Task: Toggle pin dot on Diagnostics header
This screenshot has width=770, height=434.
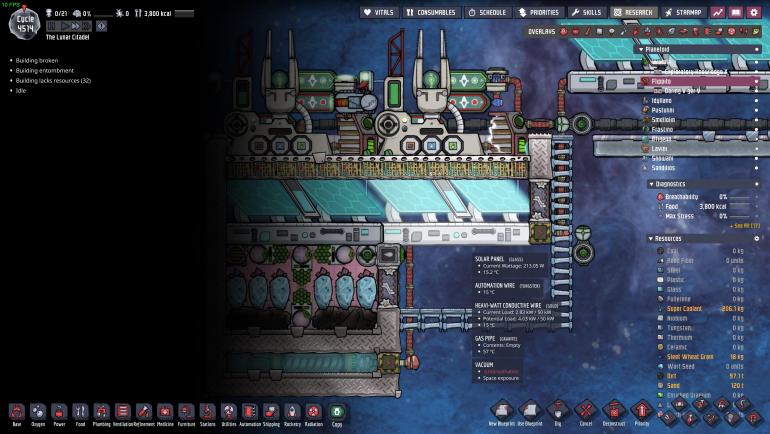Action: pos(756,184)
